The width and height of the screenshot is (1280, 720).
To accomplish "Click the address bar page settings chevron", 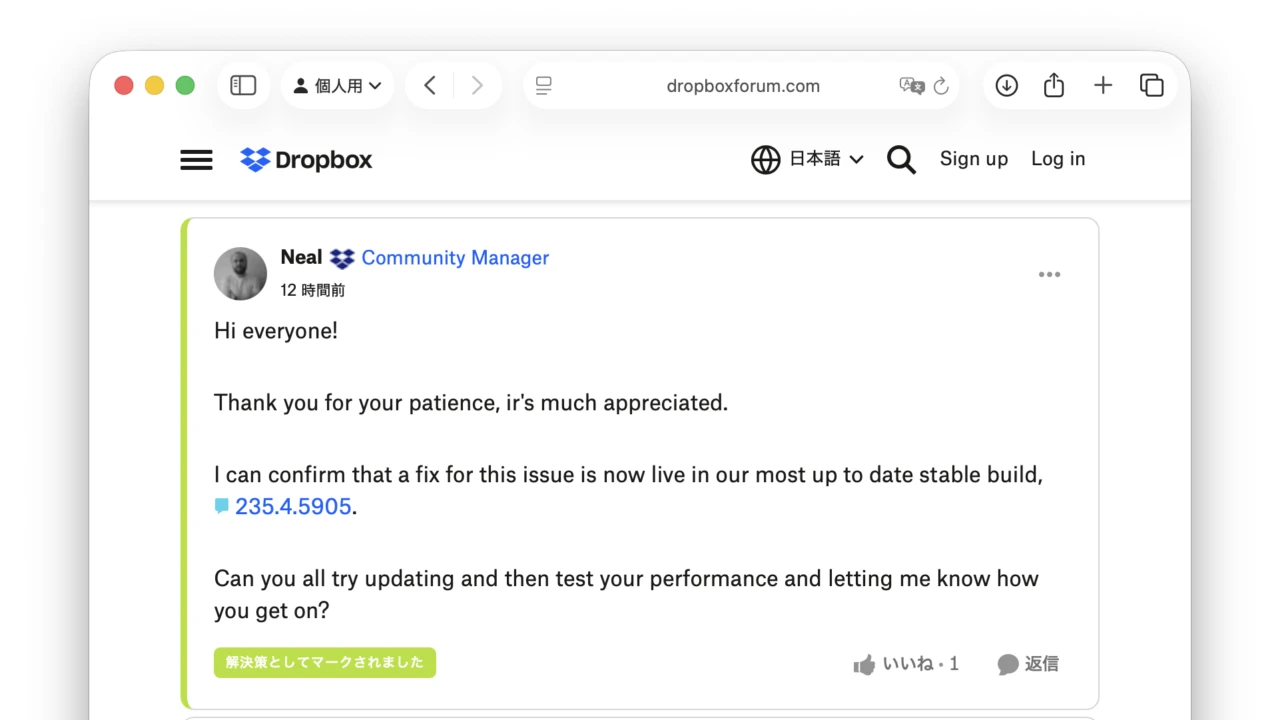I will [543, 85].
